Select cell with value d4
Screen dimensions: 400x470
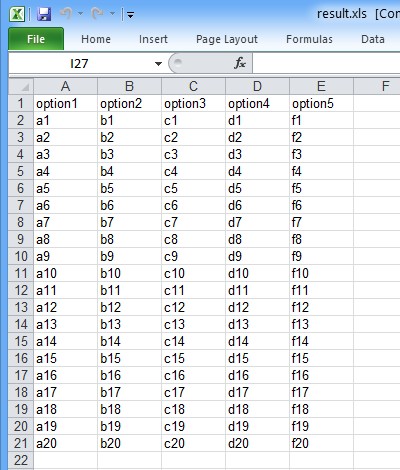pos(257,171)
